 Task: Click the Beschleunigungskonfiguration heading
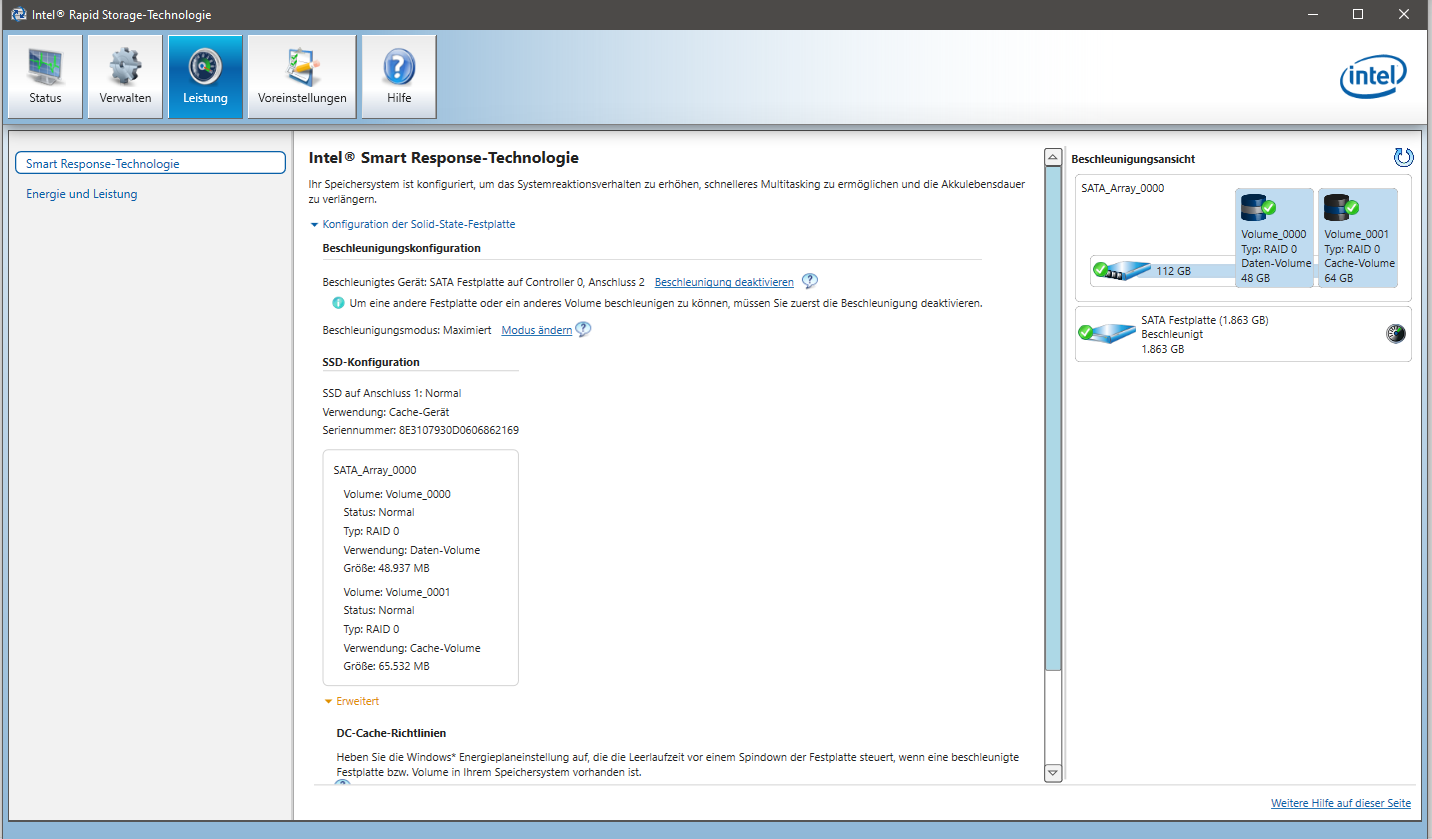[x=402, y=248]
